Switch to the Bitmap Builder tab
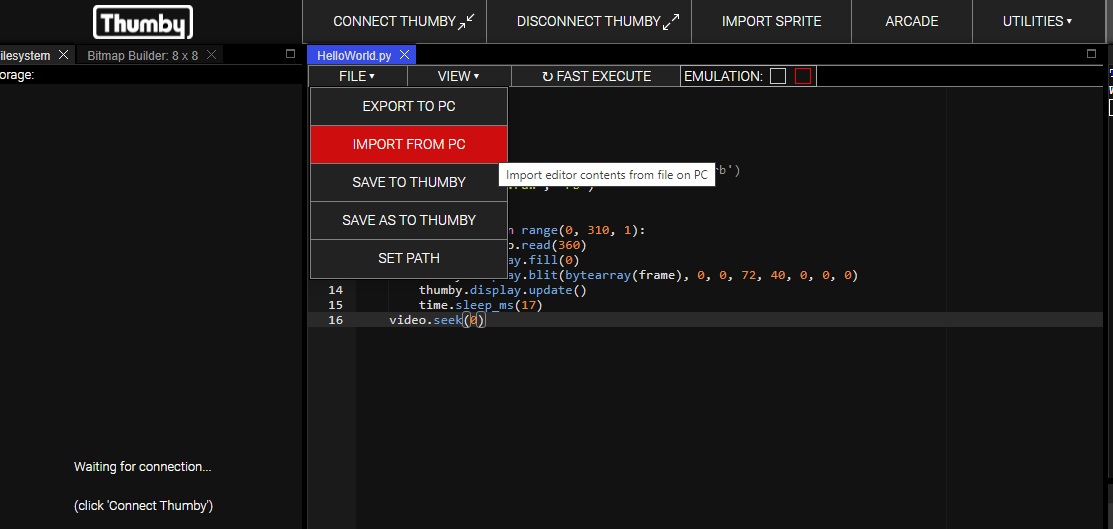Screen dimensions: 1113x529 tap(140, 55)
